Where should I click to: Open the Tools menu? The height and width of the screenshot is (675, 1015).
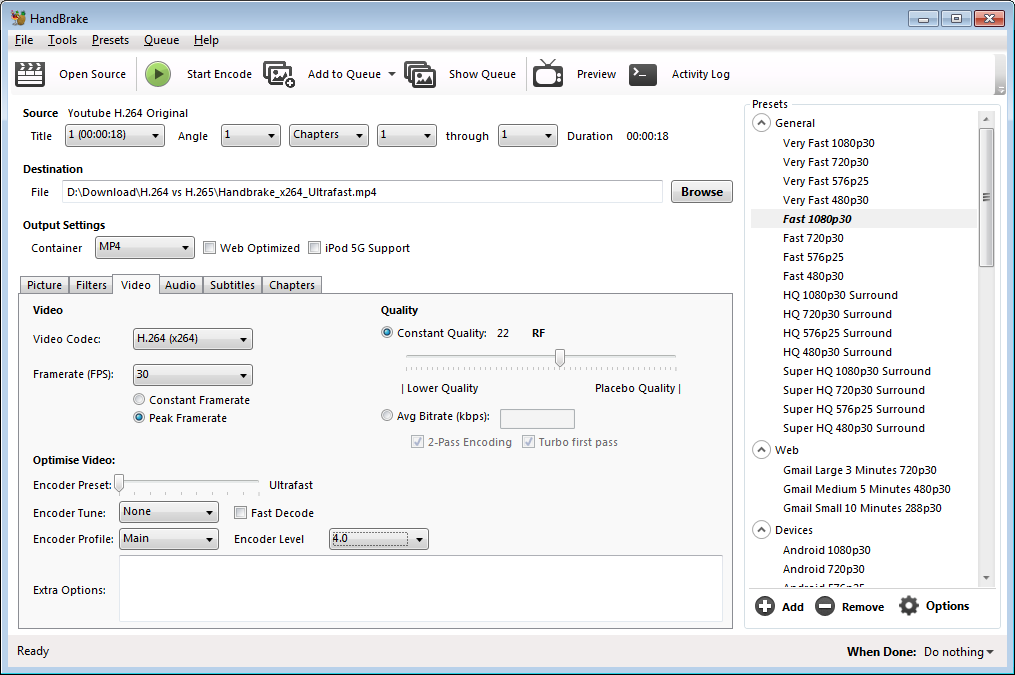coord(62,40)
